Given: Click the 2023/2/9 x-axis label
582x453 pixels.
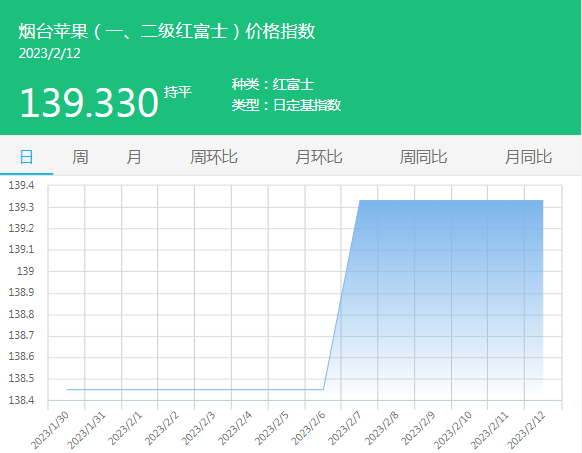Looking at the screenshot, I should [x=418, y=428].
